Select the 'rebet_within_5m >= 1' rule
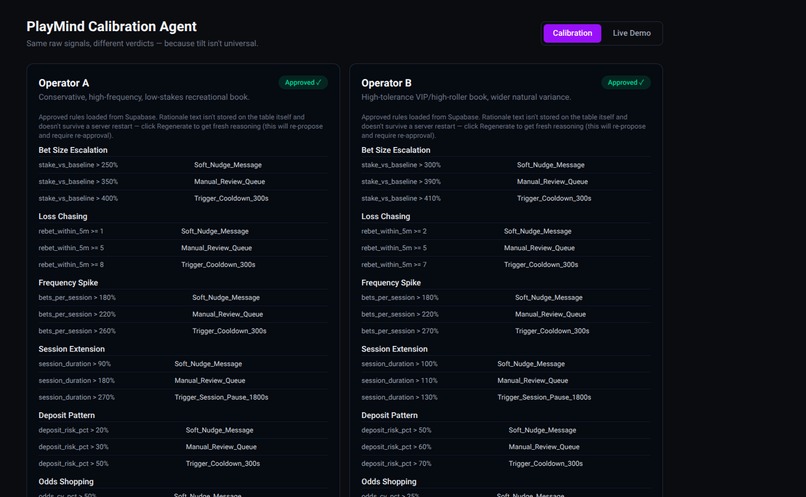This screenshot has width=806, height=497. tap(71, 231)
